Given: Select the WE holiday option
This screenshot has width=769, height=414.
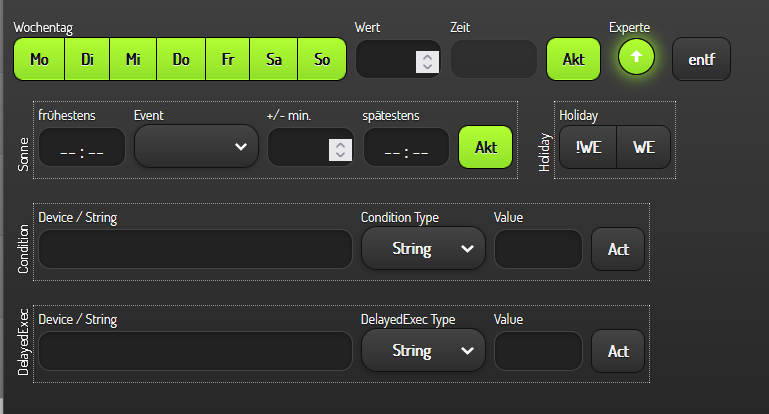Looking at the screenshot, I should coord(643,147).
